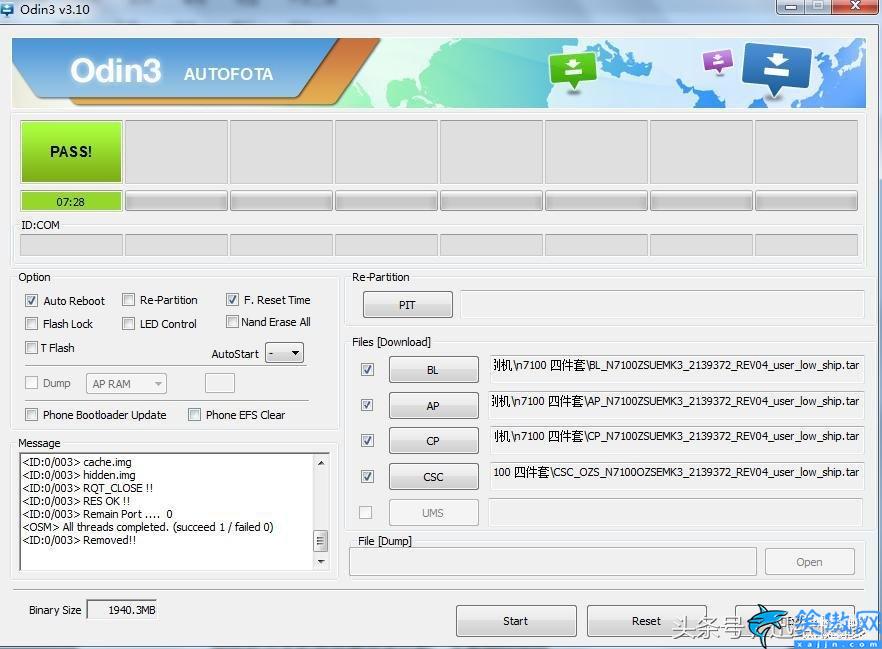Click the 'RES OK !!' log line
The height and width of the screenshot is (649, 882).
click(x=76, y=501)
